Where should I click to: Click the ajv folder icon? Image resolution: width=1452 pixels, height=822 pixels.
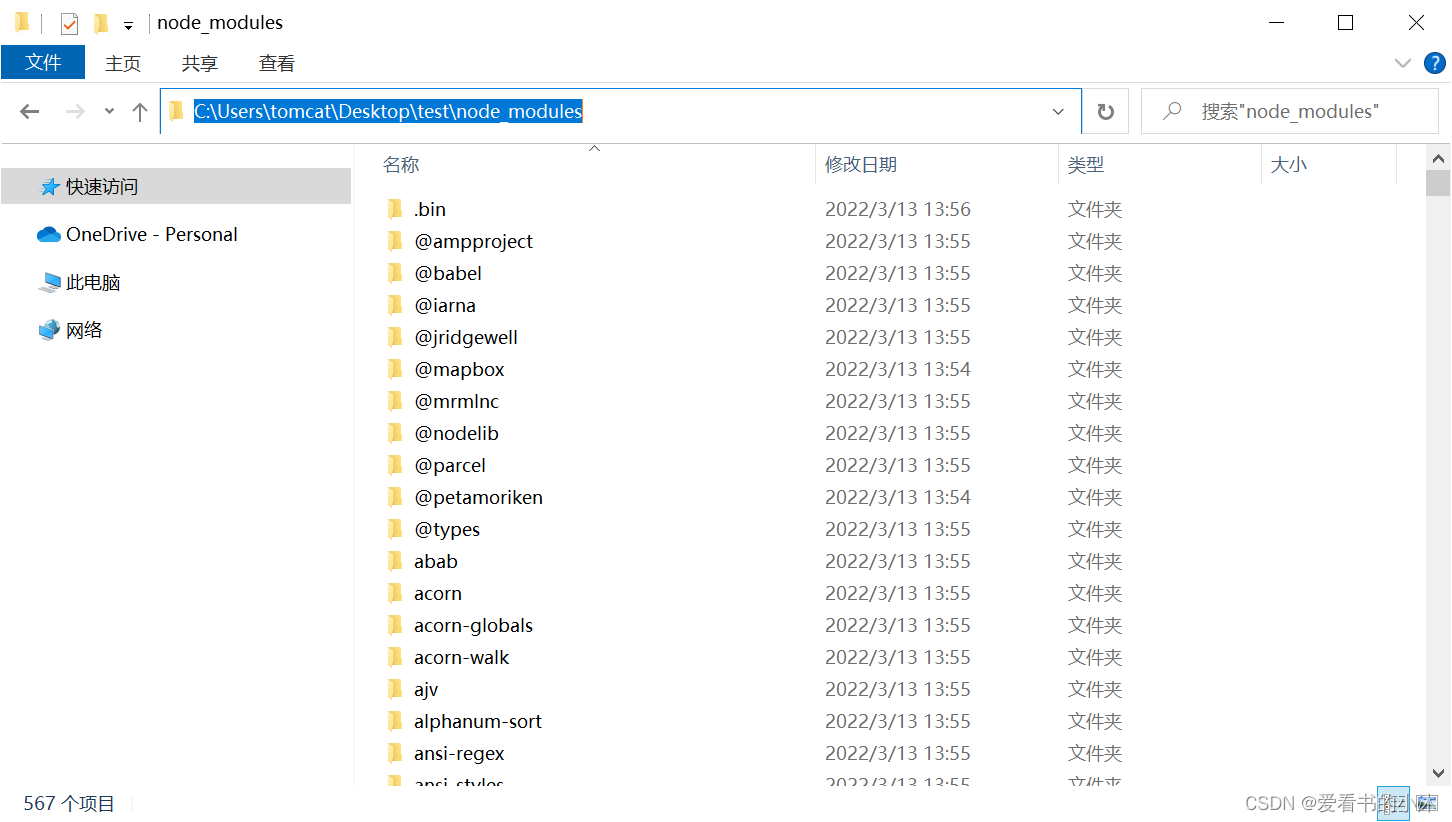click(395, 689)
